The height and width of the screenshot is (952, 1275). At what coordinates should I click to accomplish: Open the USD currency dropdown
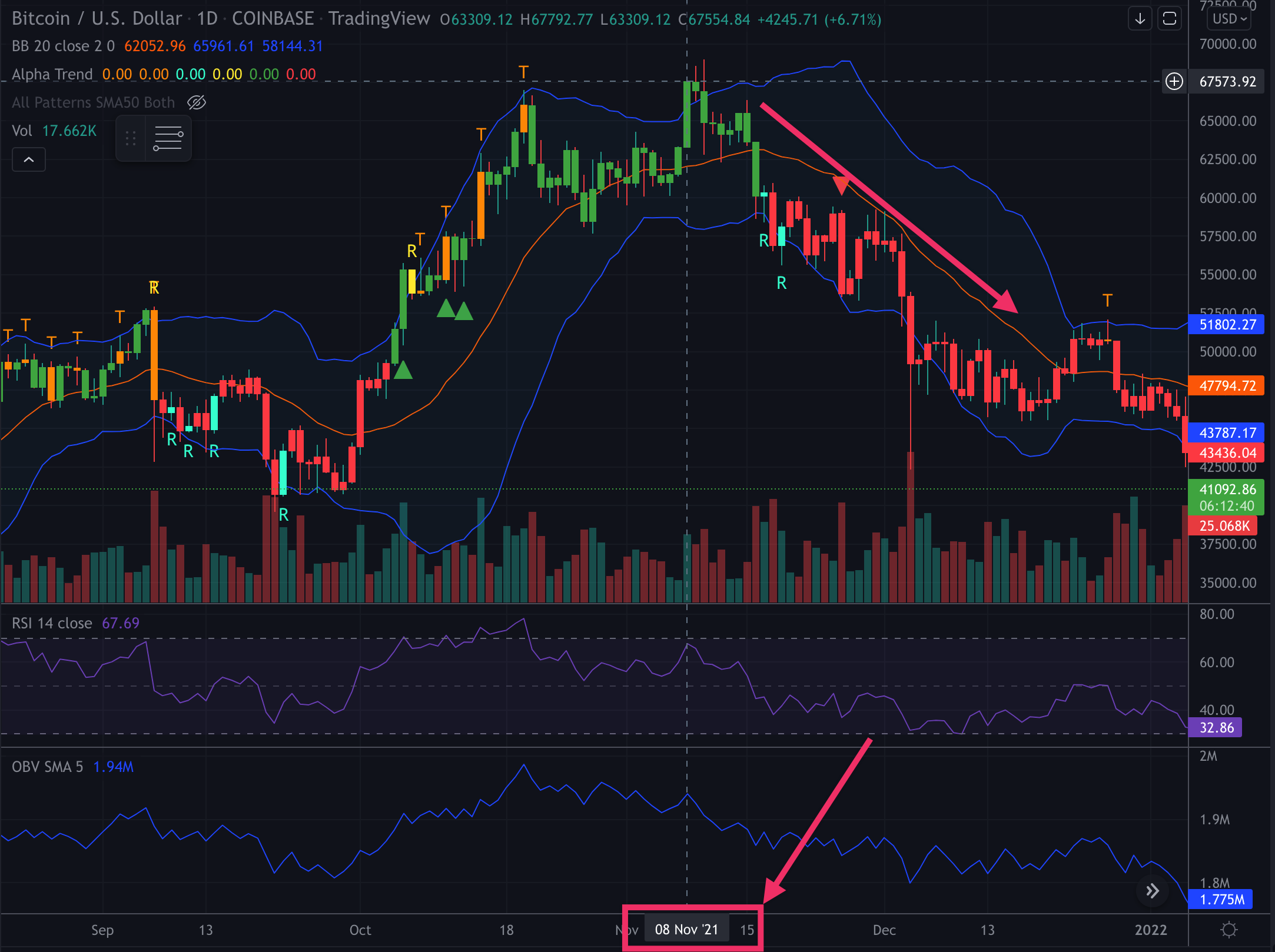pos(1230,19)
